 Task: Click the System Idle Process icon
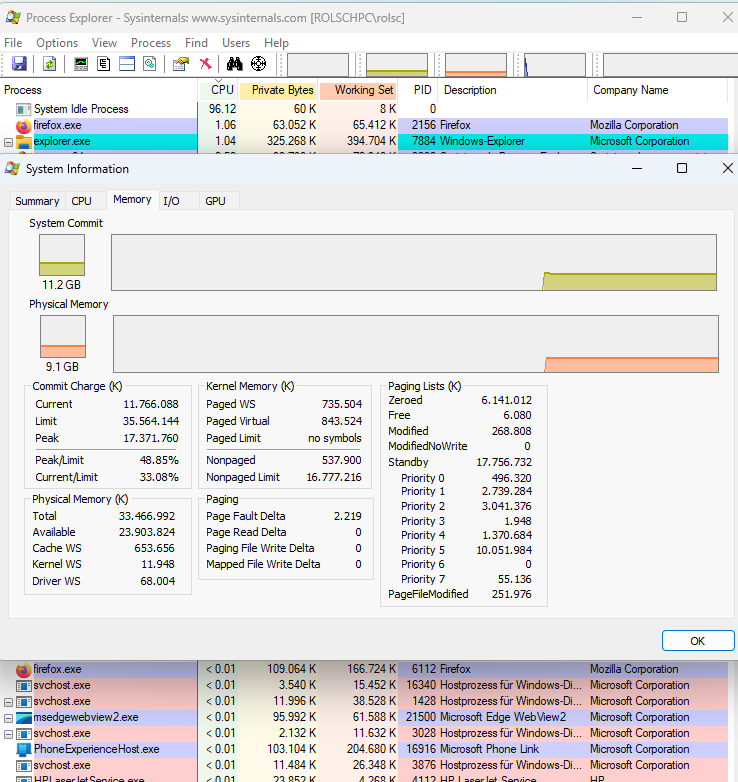[23, 109]
